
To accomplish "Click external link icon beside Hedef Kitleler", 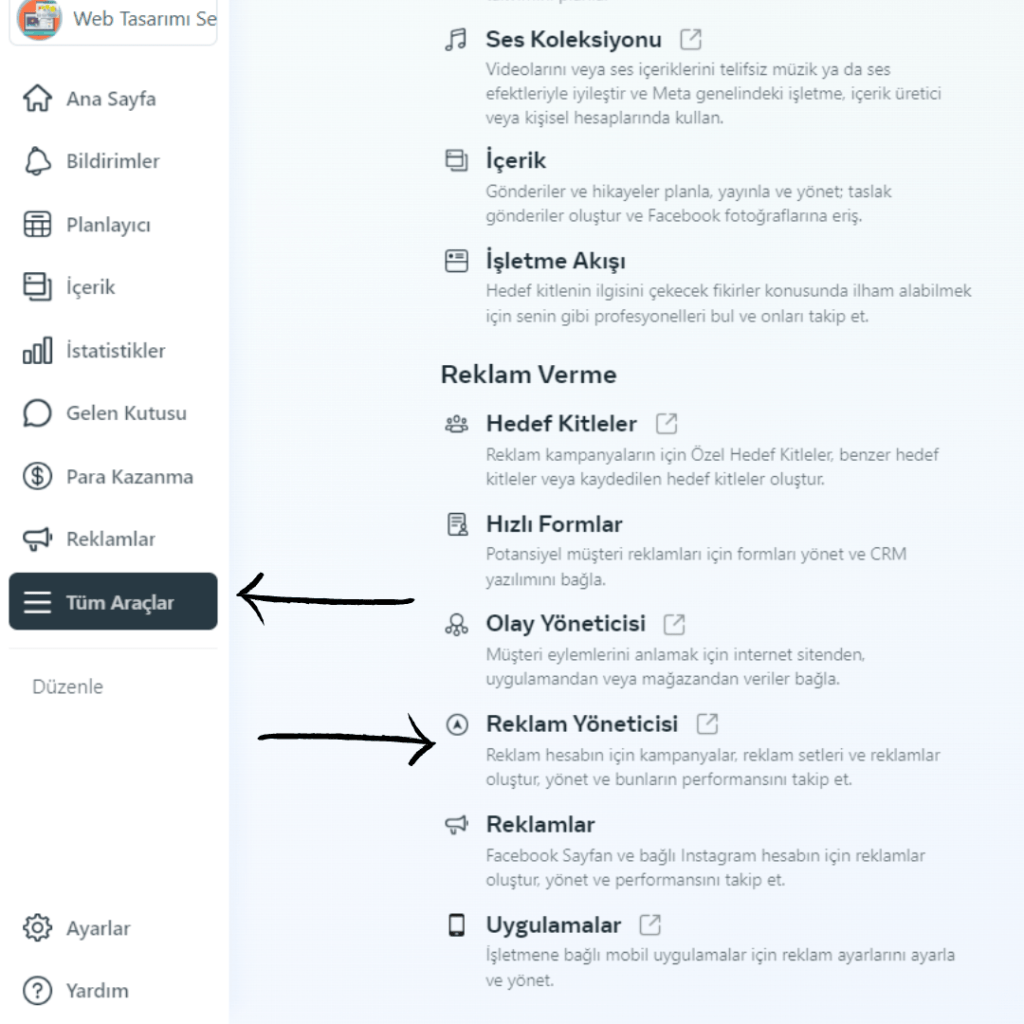I will (x=666, y=423).
